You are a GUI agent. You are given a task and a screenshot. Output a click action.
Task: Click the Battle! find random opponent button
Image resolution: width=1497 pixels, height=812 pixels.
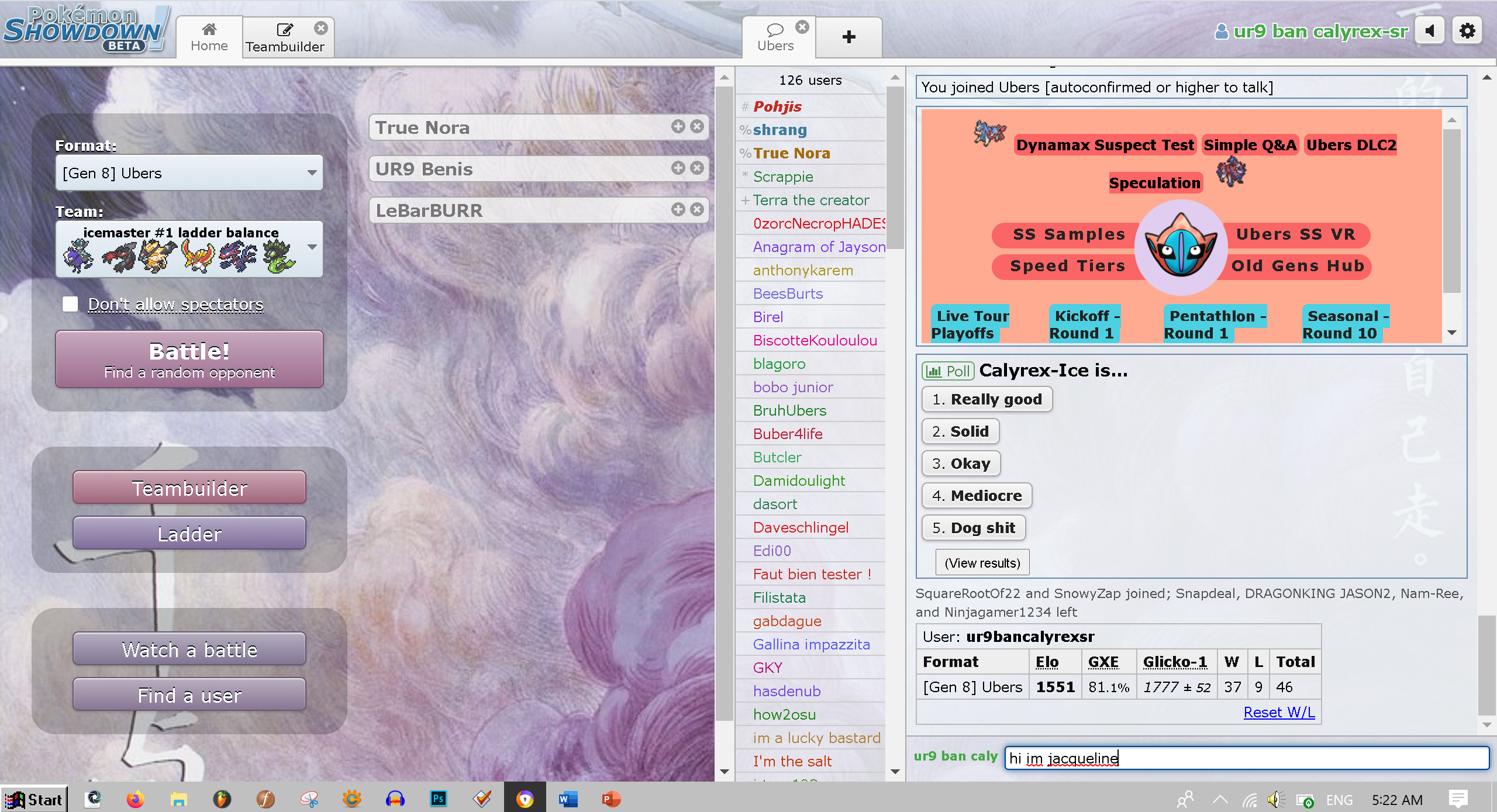pos(189,359)
